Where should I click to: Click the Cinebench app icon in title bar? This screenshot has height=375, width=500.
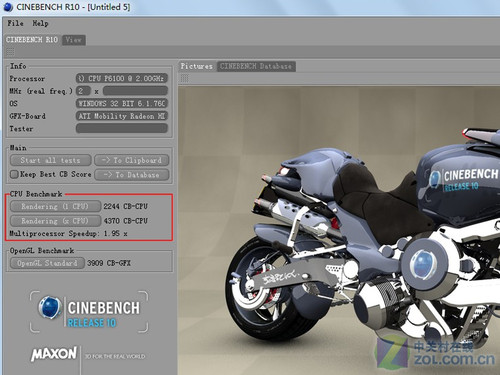click(8, 7)
